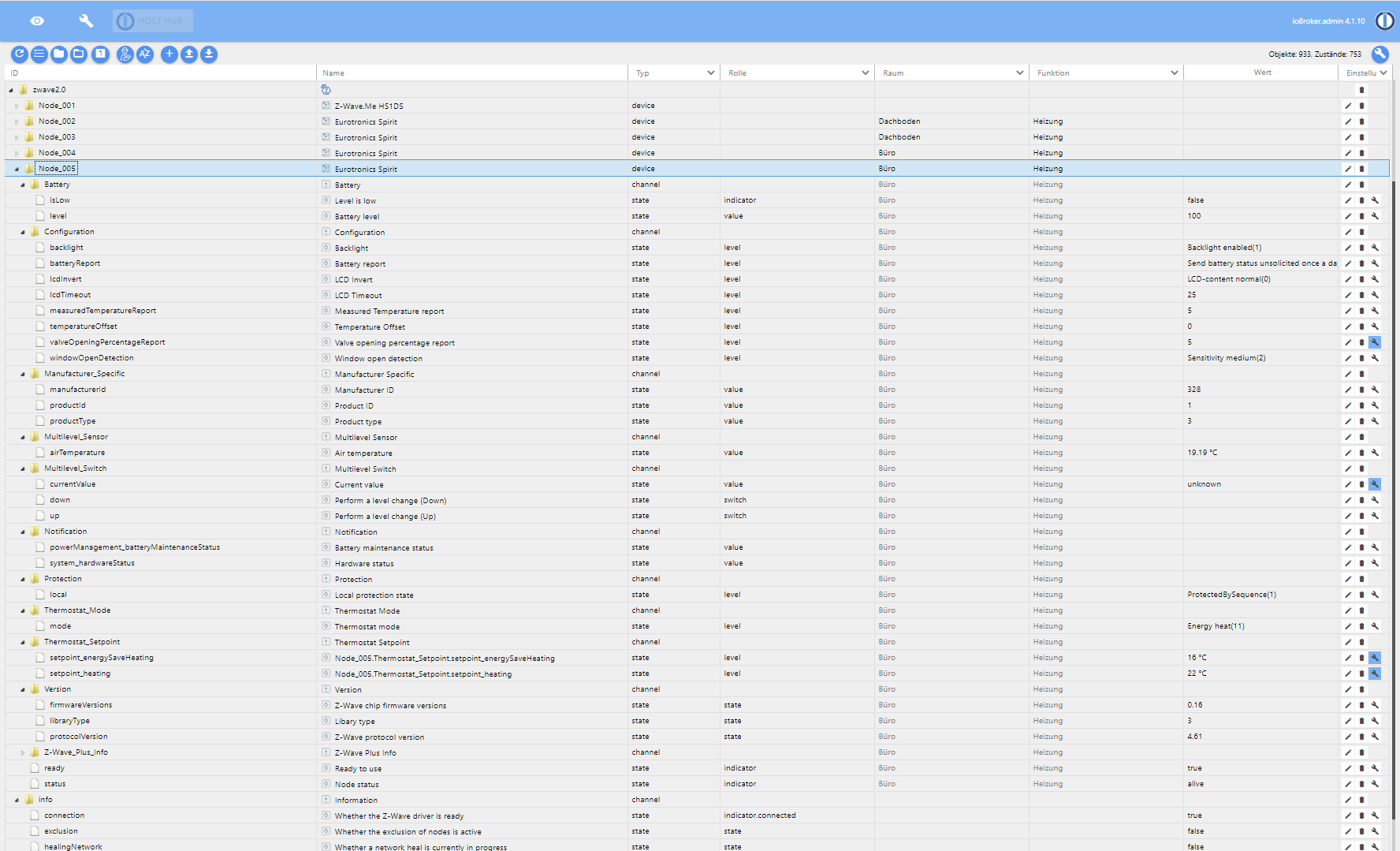Click the ID filter input field
Screen dimensions: 1400x851
coord(161,73)
